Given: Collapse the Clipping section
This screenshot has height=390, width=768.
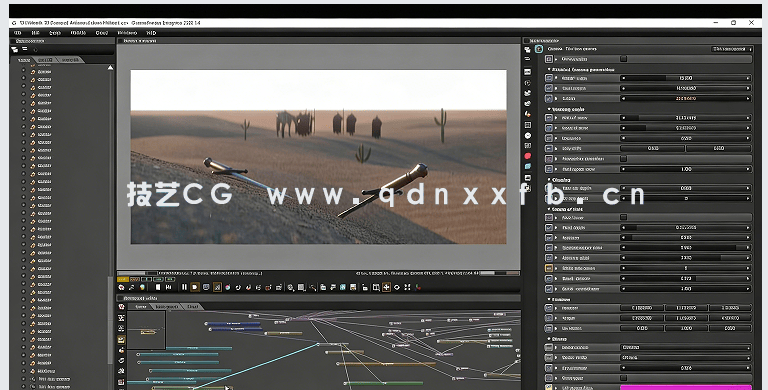Looking at the screenshot, I should pos(549,180).
